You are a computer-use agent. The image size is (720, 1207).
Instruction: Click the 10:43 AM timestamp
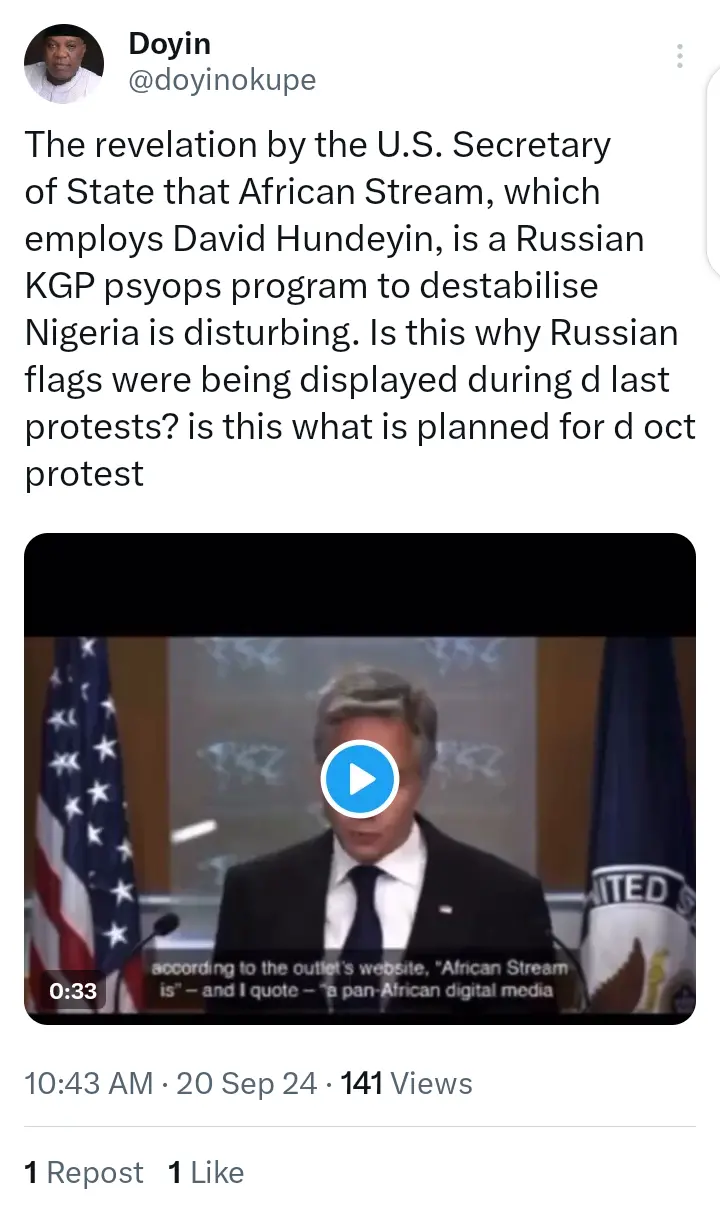(x=89, y=1083)
